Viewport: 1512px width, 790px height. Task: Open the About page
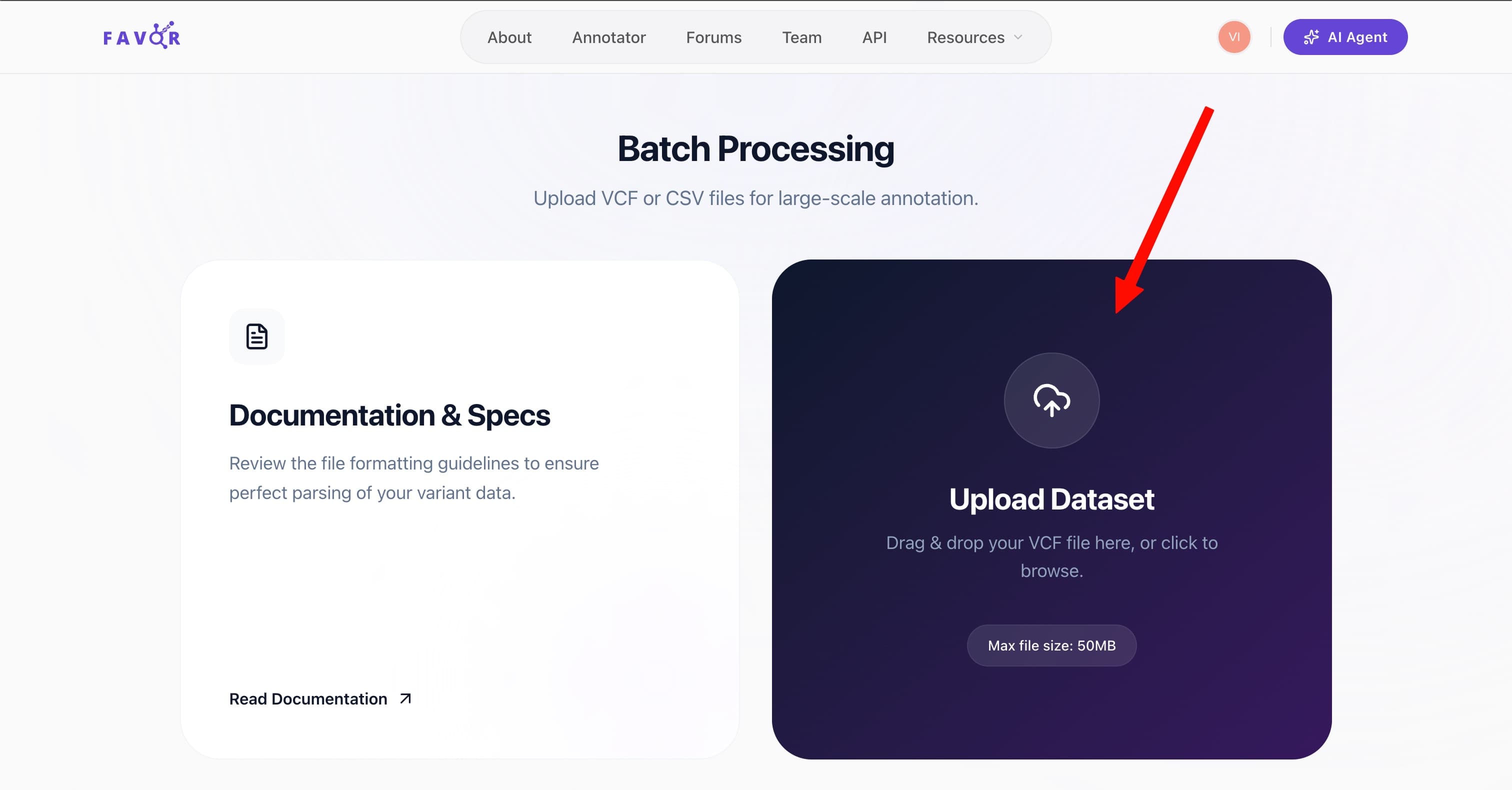point(509,37)
